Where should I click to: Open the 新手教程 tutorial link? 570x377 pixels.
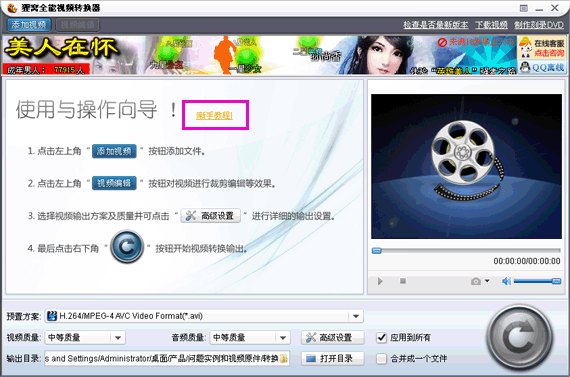(x=214, y=116)
